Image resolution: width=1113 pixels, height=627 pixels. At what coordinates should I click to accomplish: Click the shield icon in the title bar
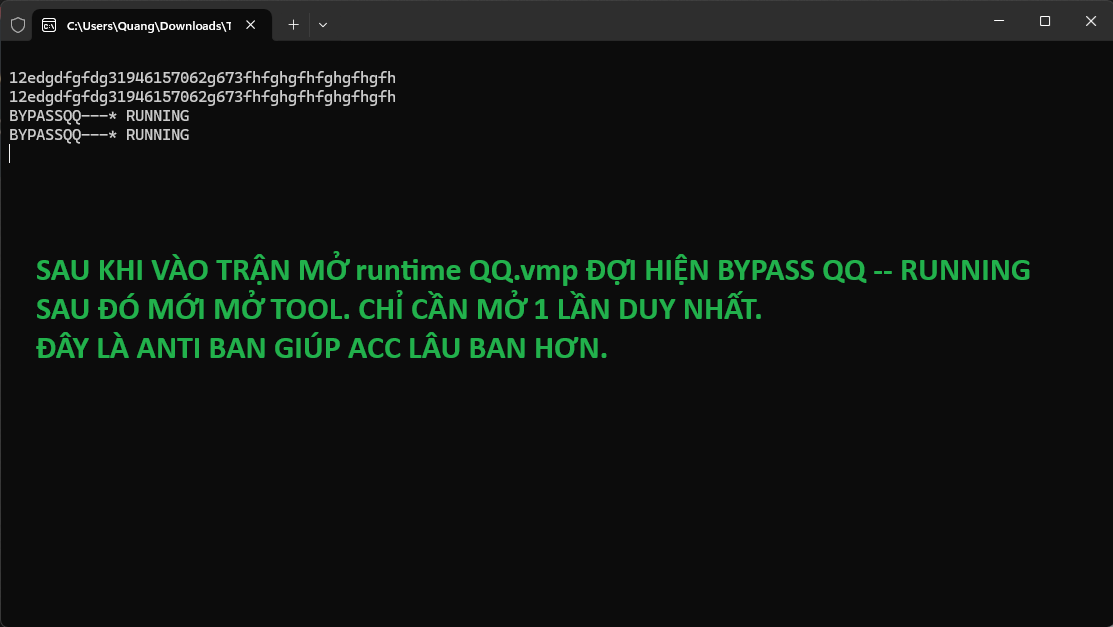point(18,26)
